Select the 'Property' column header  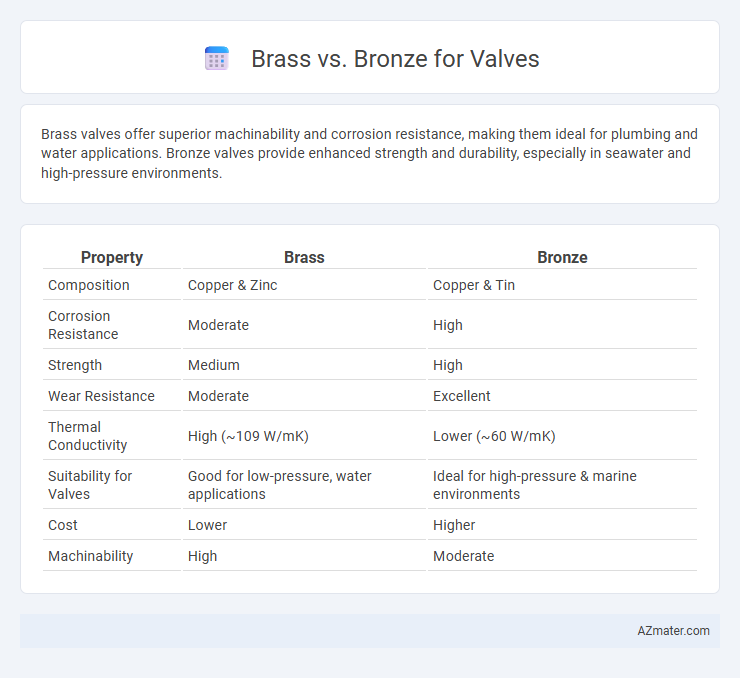pos(112,257)
